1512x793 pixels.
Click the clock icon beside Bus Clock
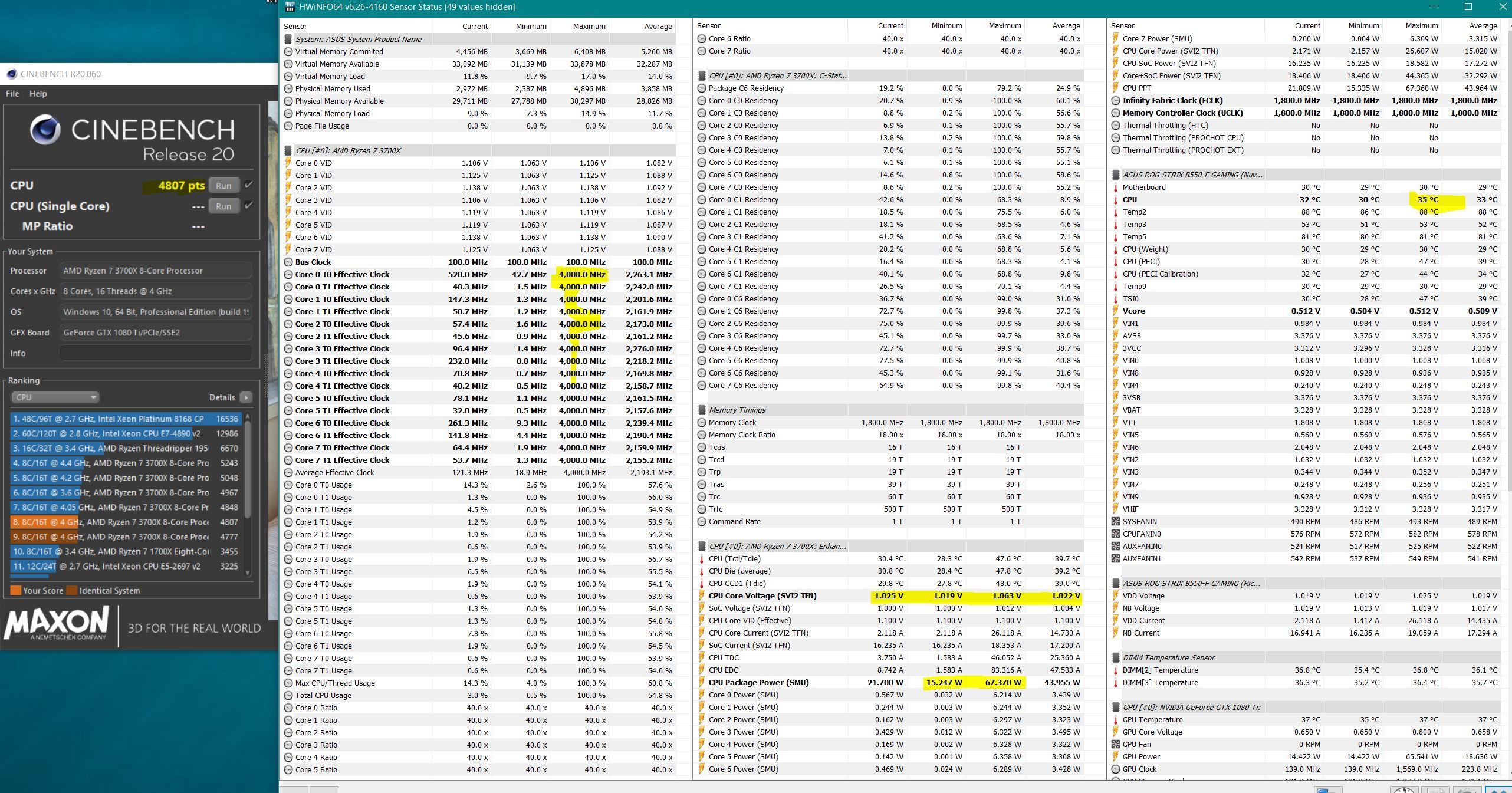(288, 262)
